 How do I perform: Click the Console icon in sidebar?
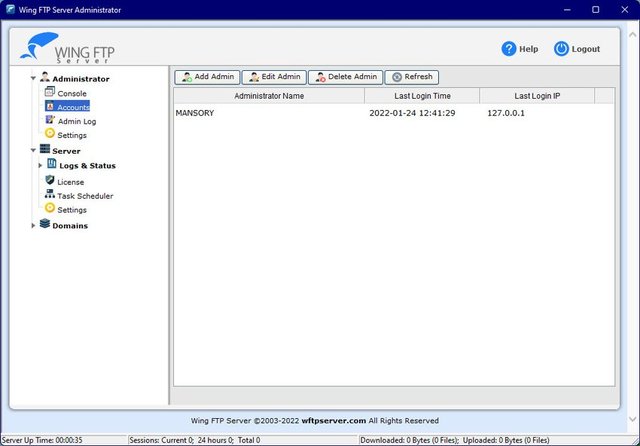50,93
